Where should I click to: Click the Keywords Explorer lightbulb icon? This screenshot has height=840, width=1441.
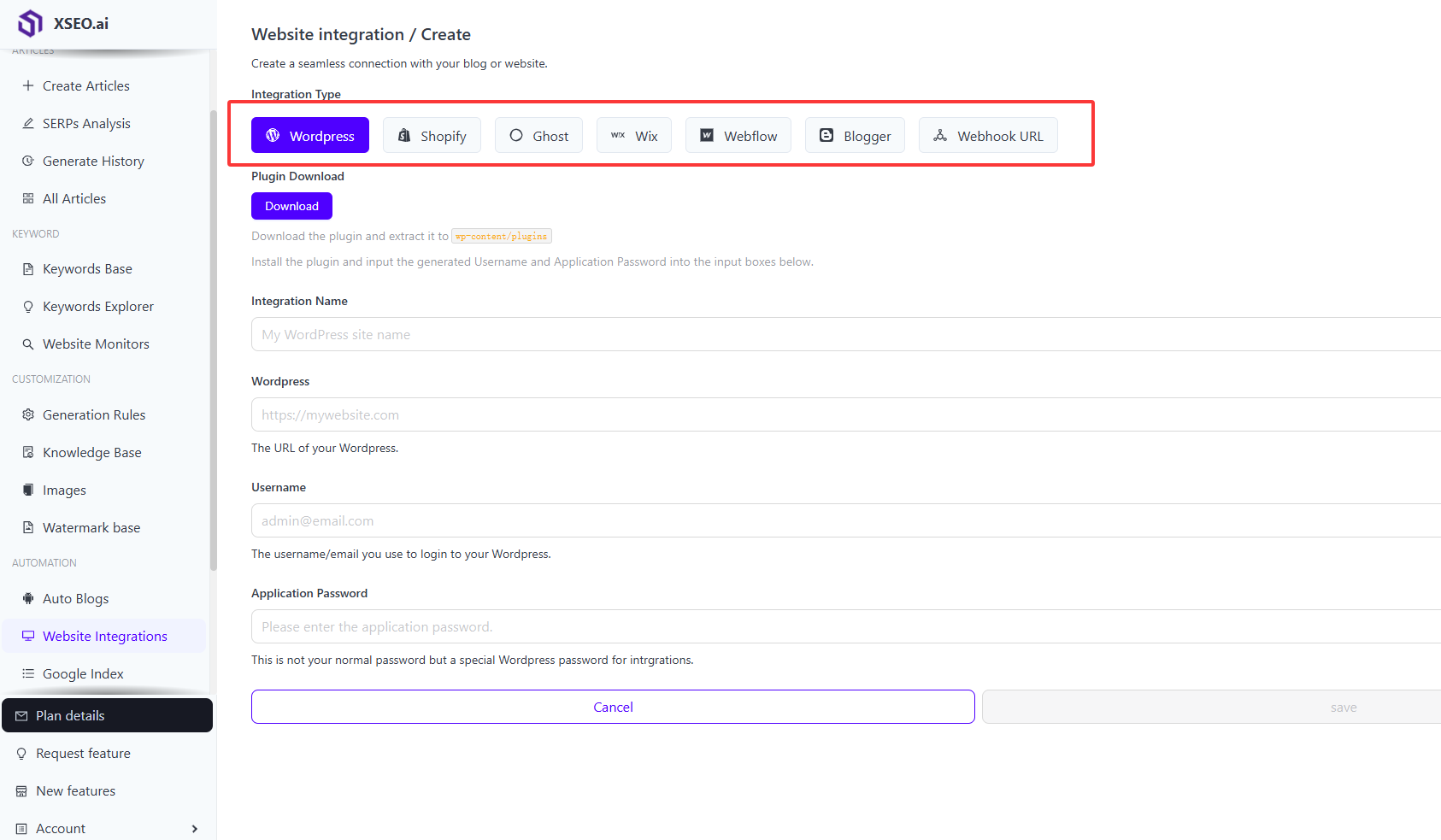(x=28, y=306)
